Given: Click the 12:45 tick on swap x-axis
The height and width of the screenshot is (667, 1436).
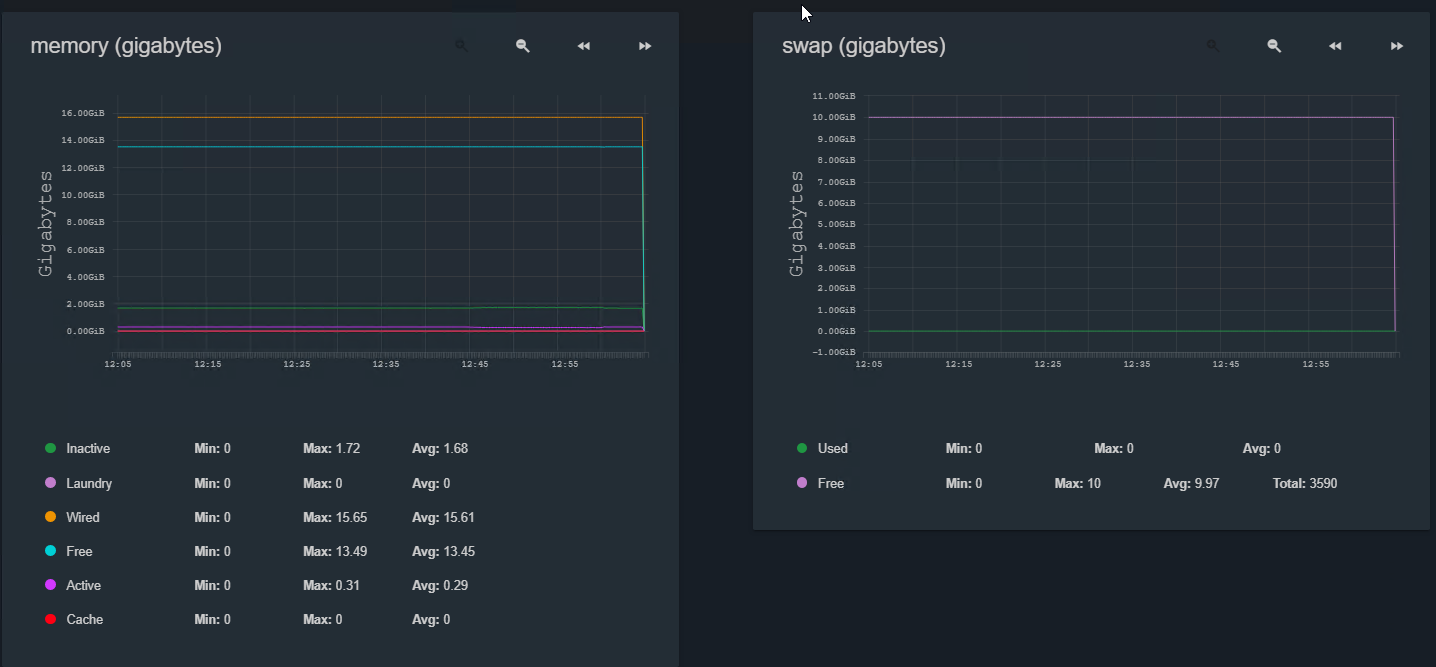Looking at the screenshot, I should click(1226, 365).
